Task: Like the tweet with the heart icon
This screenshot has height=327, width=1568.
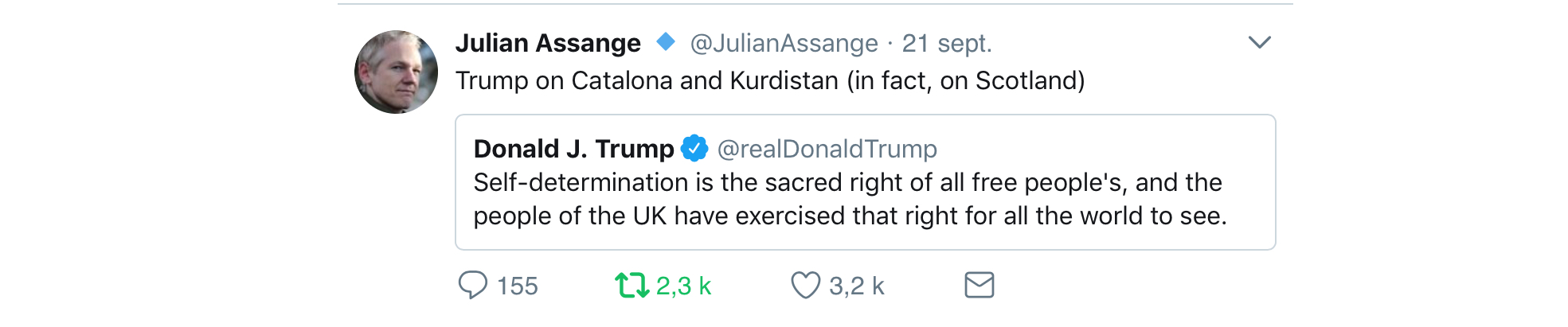Action: pyautogui.click(x=805, y=285)
